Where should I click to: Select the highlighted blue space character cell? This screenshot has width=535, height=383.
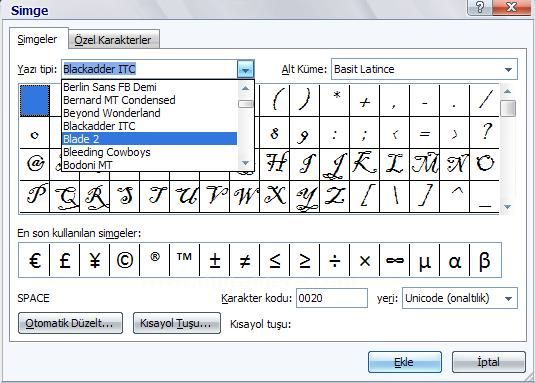34,101
